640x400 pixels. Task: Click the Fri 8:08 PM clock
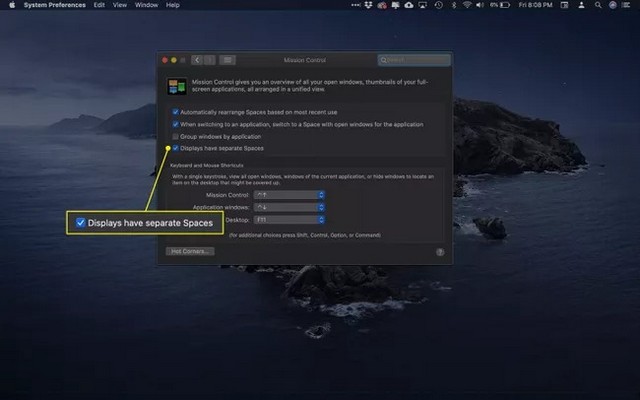pos(535,5)
